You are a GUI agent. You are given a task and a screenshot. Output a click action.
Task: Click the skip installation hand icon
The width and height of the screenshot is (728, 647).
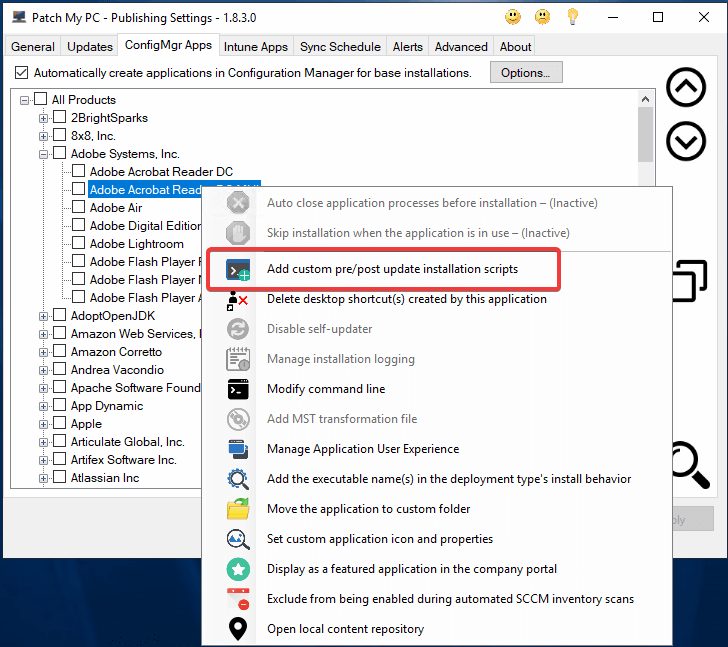238,233
